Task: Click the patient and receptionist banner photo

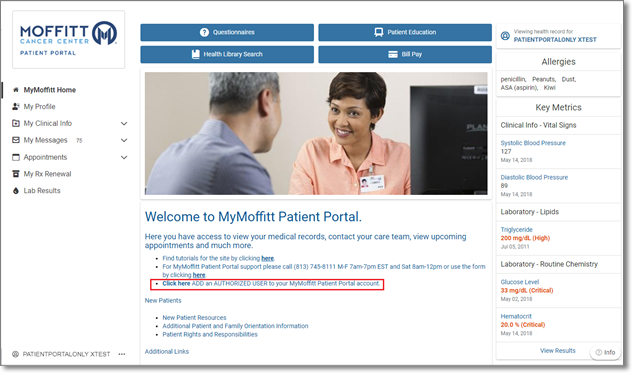Action: 316,133
